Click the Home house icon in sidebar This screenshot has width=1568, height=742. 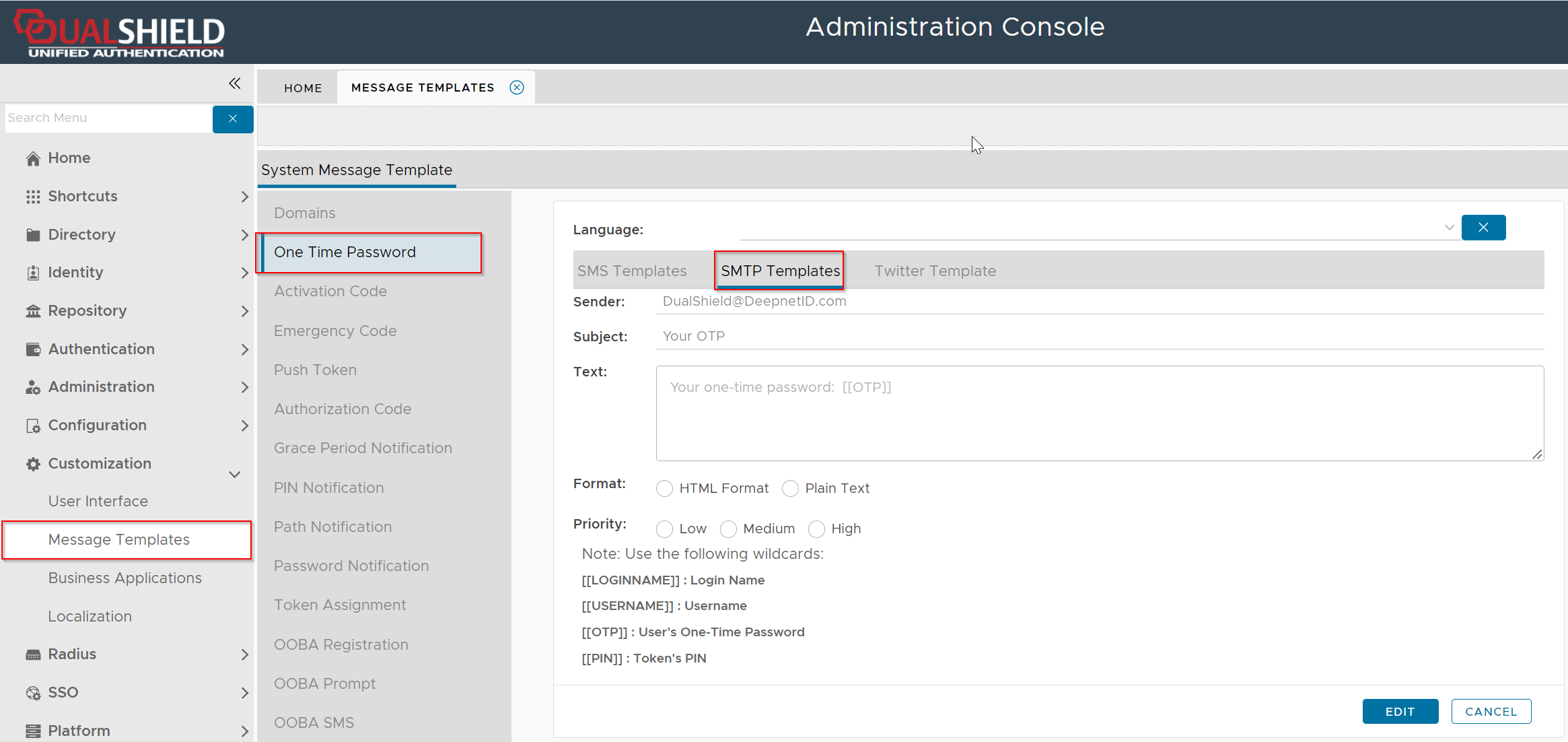(x=33, y=158)
